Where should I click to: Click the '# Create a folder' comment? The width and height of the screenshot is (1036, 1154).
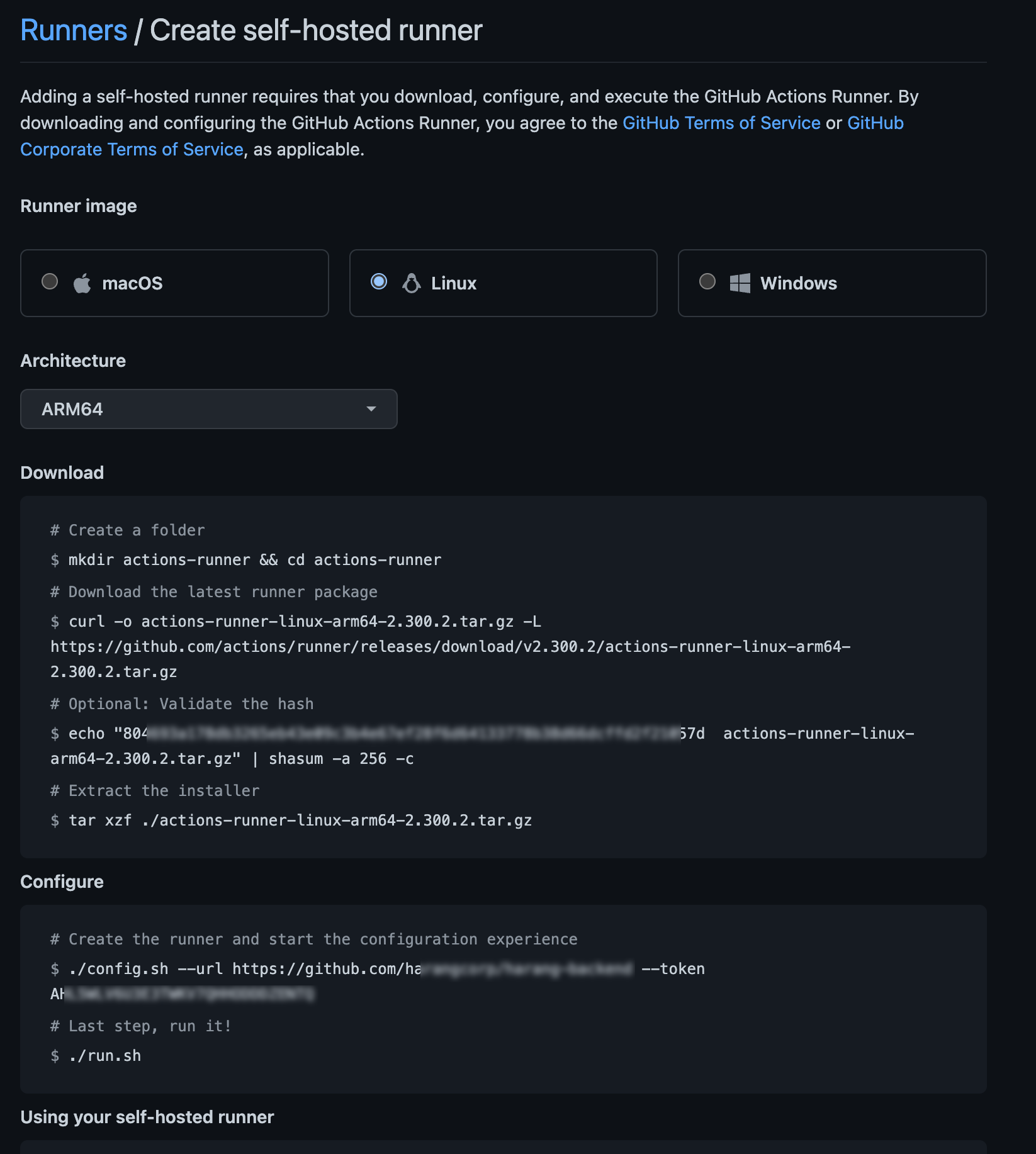128,530
